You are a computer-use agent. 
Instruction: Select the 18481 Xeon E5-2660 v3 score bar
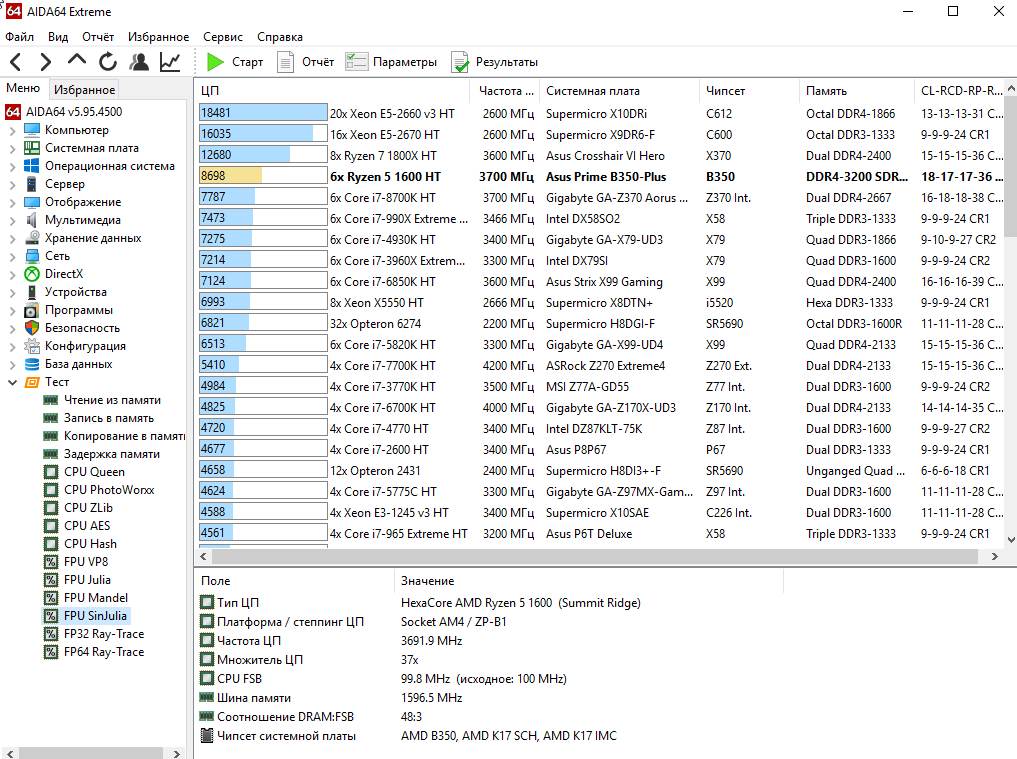click(263, 113)
